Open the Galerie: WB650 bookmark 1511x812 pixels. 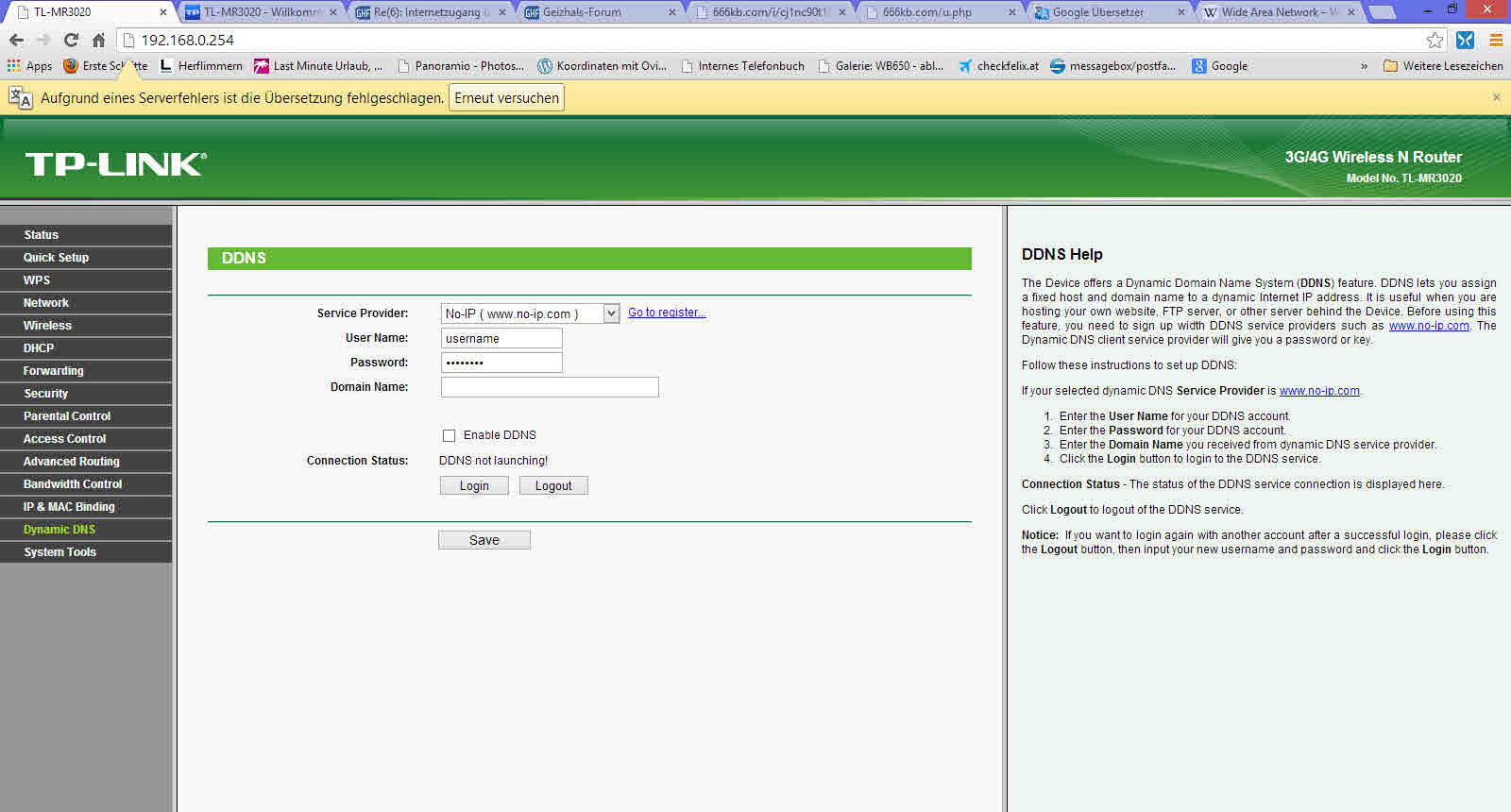tap(881, 66)
